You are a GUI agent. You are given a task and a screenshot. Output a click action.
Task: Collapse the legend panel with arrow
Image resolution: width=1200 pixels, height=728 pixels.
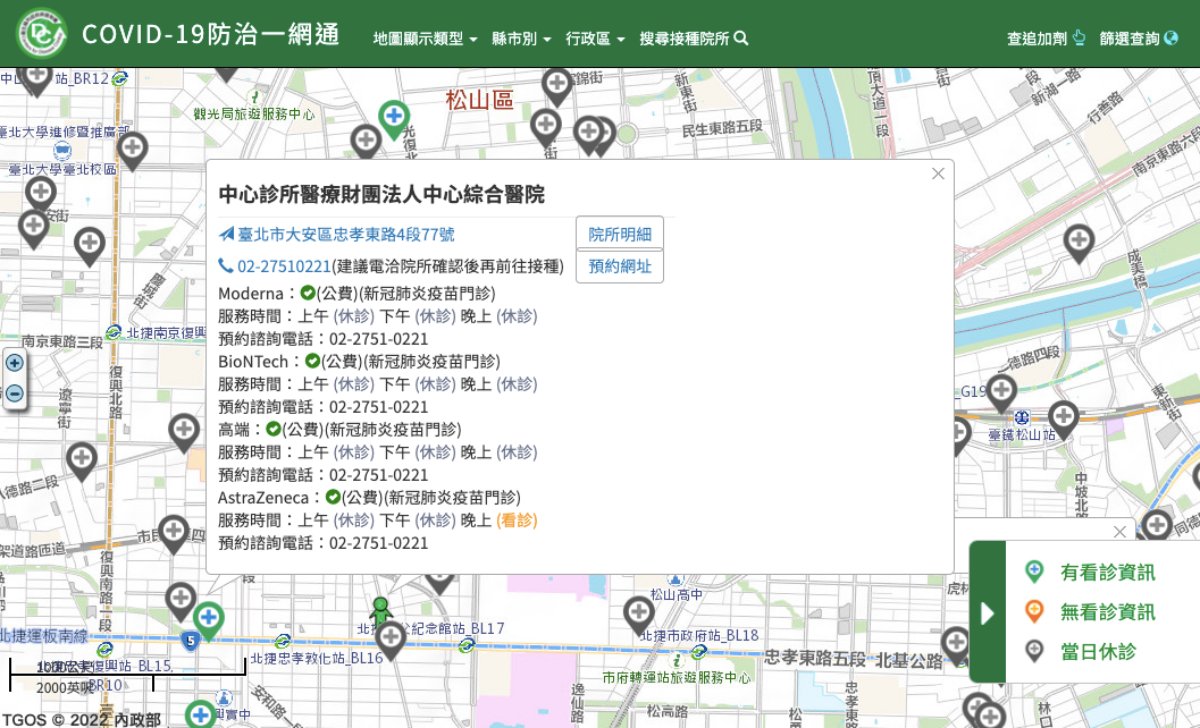pyautogui.click(x=988, y=612)
